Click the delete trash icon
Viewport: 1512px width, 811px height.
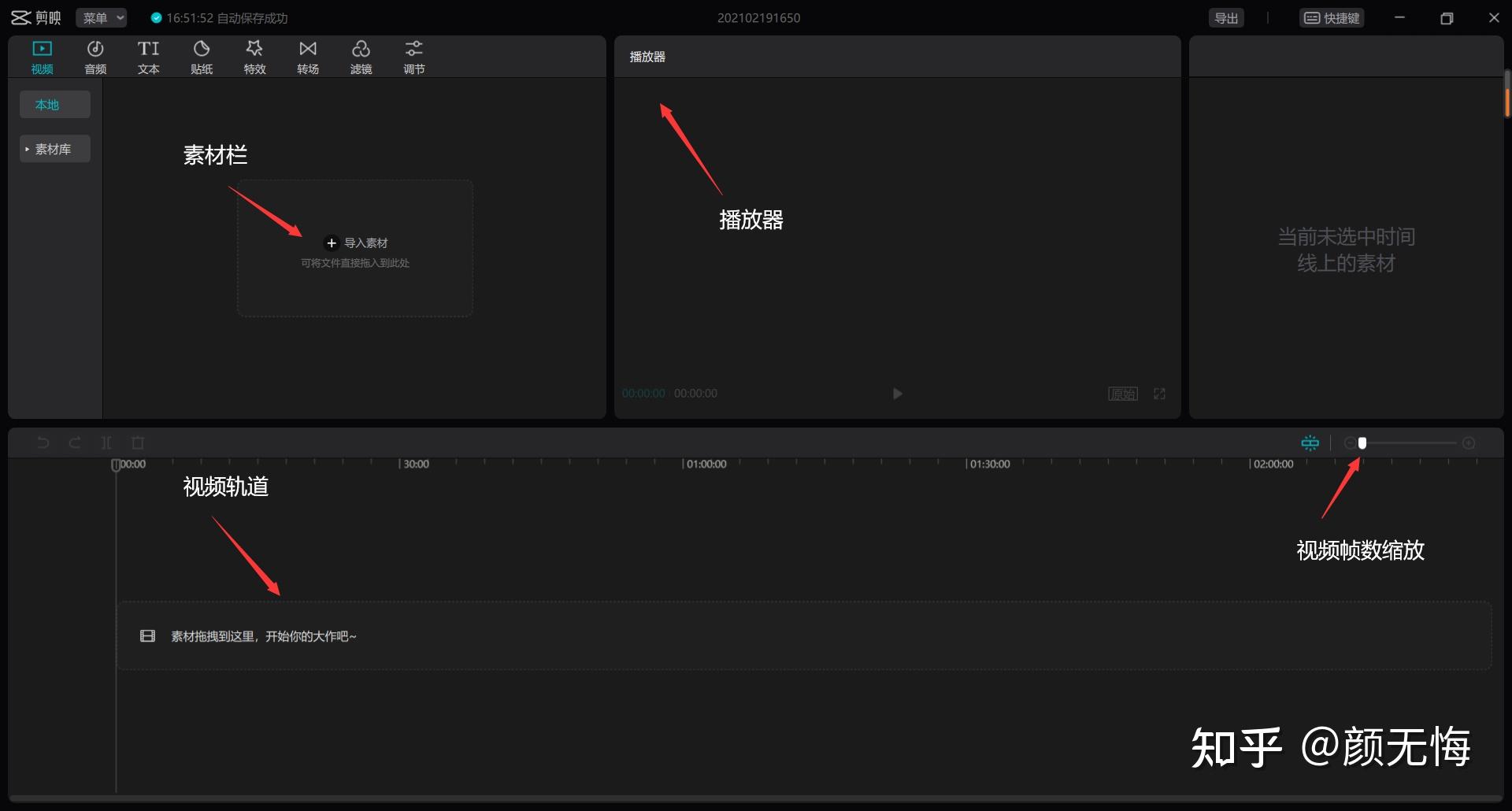[138, 443]
